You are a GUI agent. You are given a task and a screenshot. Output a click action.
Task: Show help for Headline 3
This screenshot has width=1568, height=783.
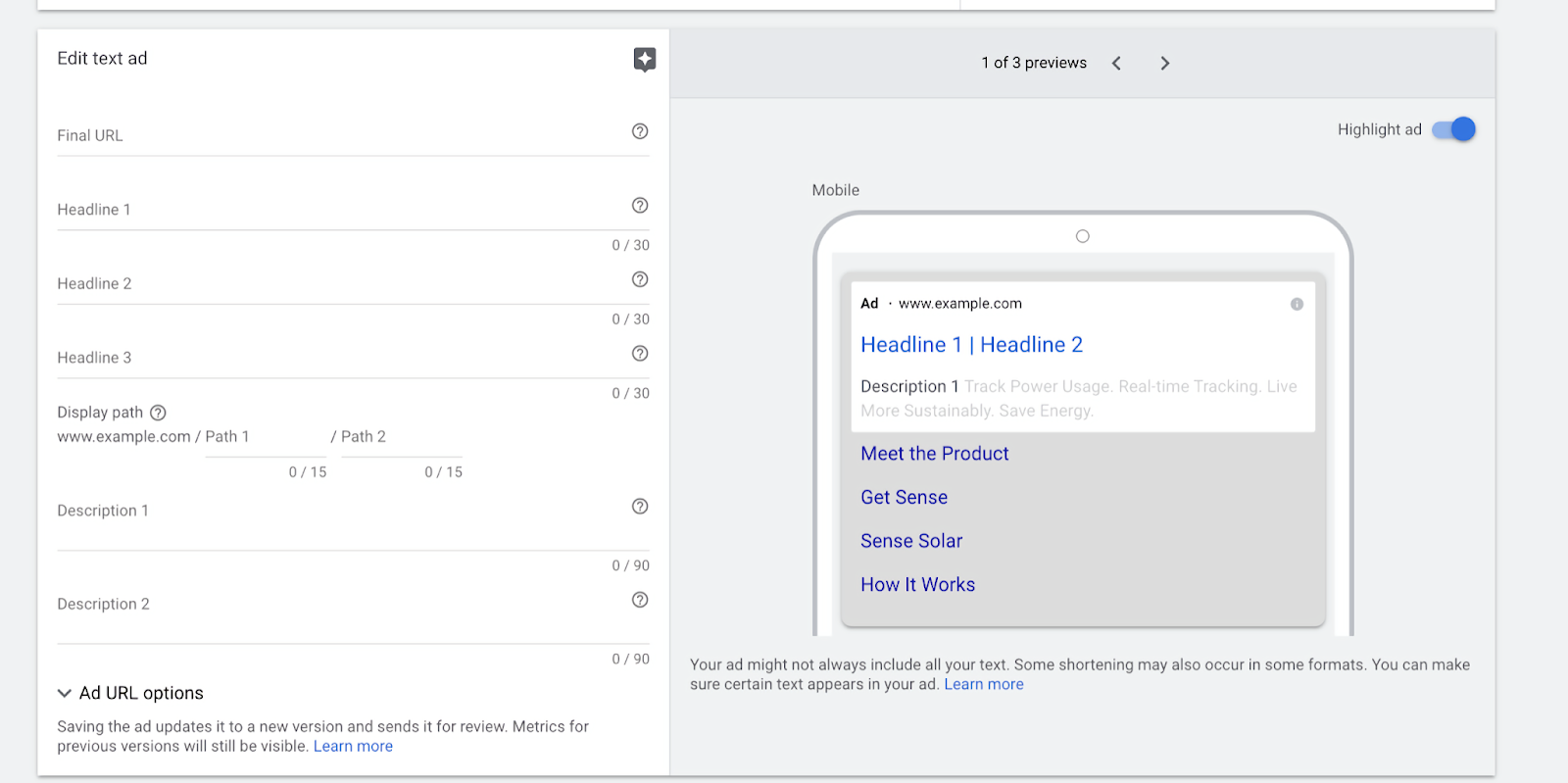(x=640, y=354)
